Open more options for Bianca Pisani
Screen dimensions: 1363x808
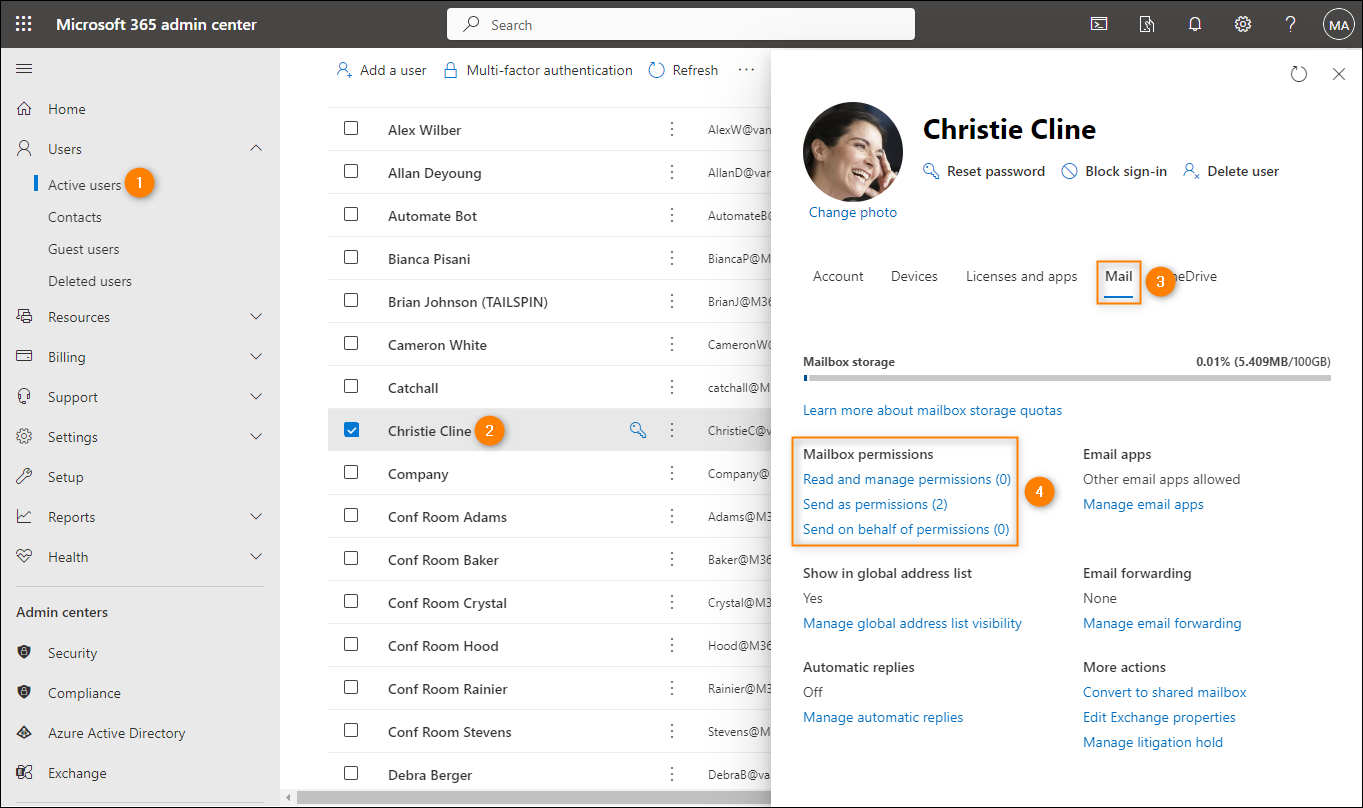pyautogui.click(x=672, y=258)
